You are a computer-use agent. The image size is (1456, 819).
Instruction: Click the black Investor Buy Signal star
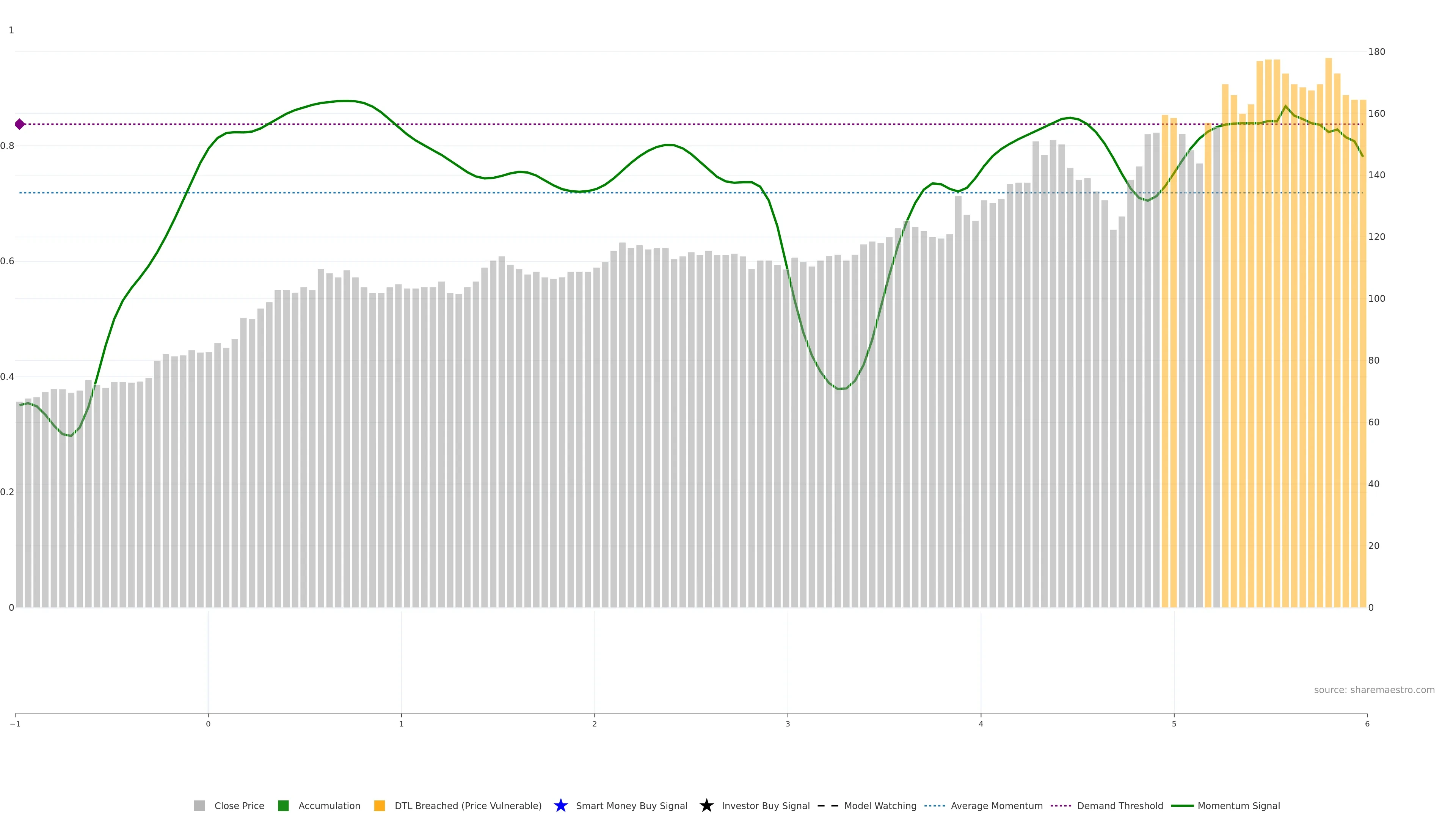706,805
